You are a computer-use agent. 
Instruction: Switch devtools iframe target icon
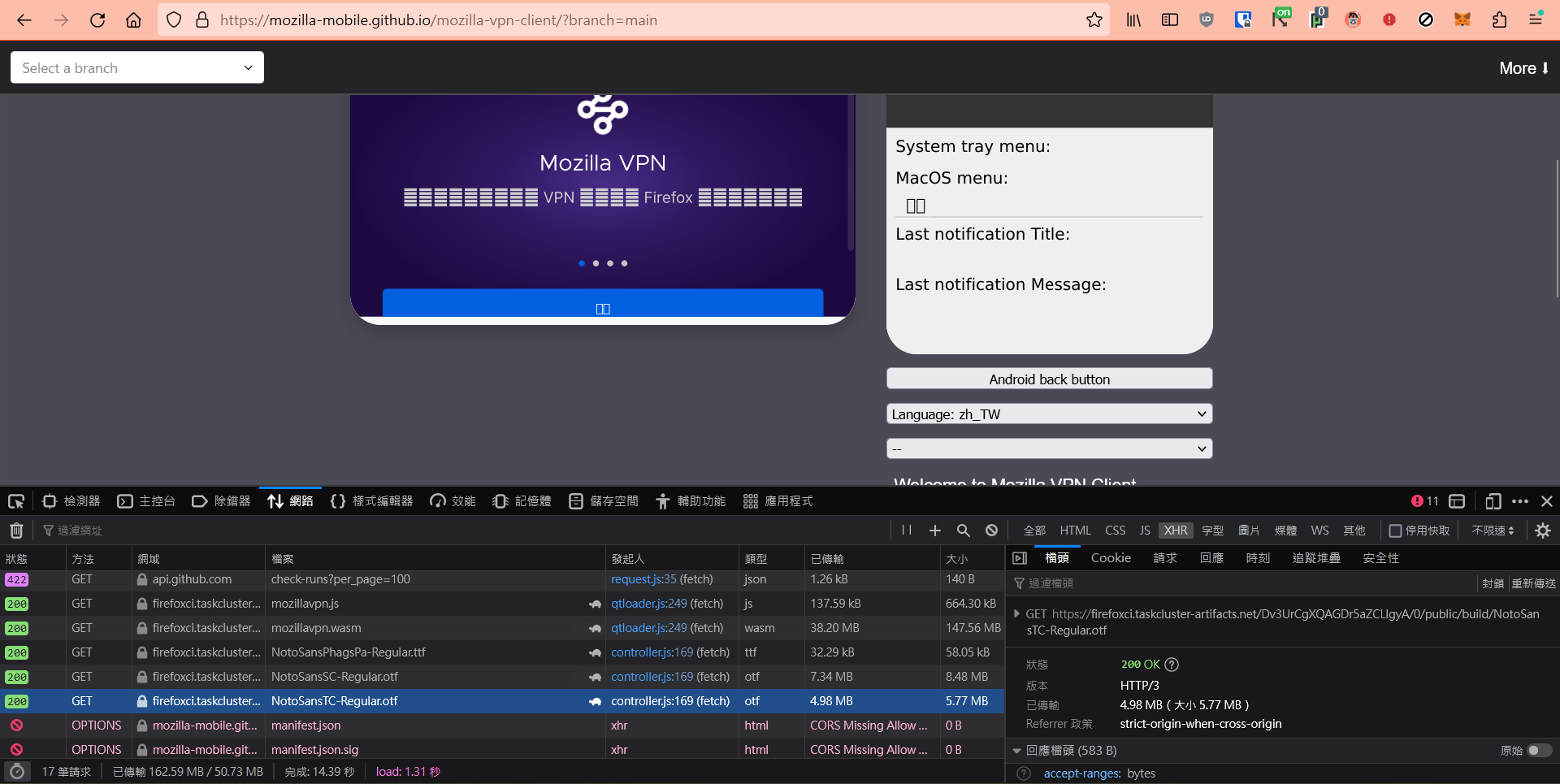[x=1457, y=501]
